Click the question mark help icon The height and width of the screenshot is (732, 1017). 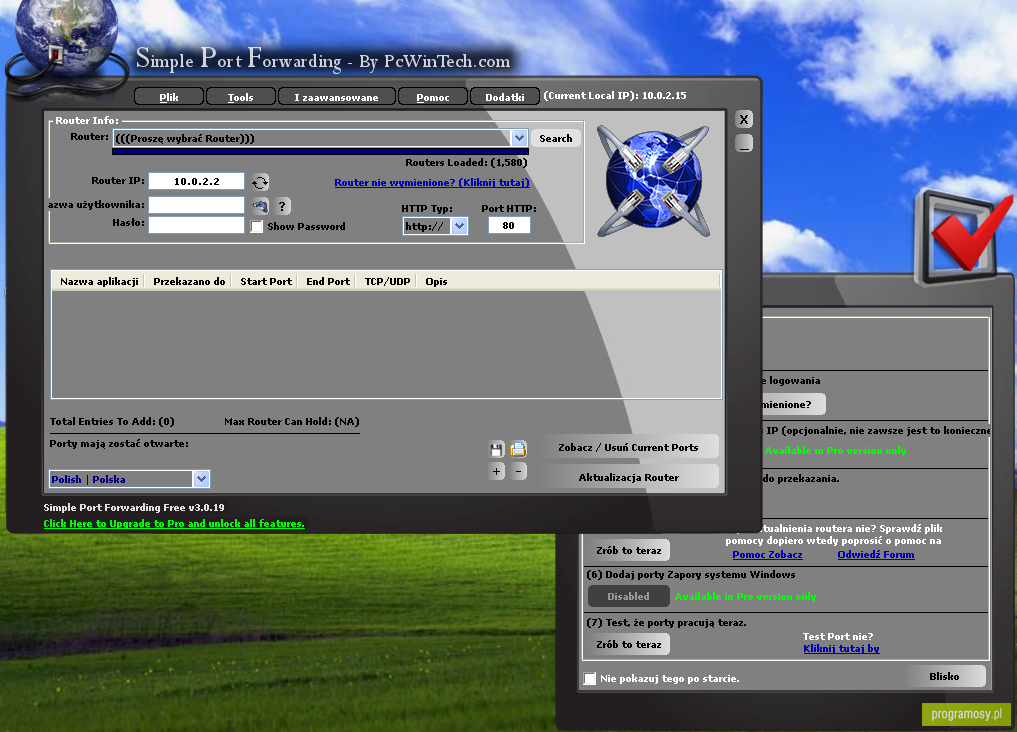tap(282, 206)
